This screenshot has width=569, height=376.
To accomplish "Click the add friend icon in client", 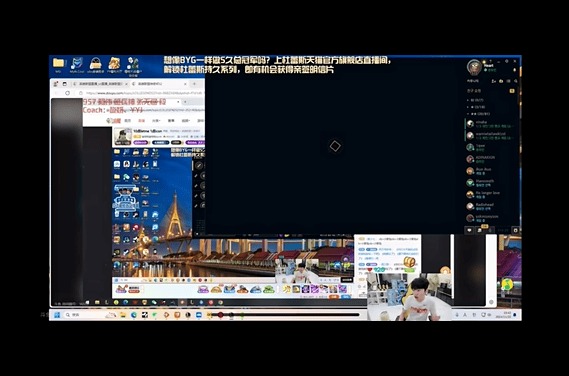I will [x=494, y=81].
